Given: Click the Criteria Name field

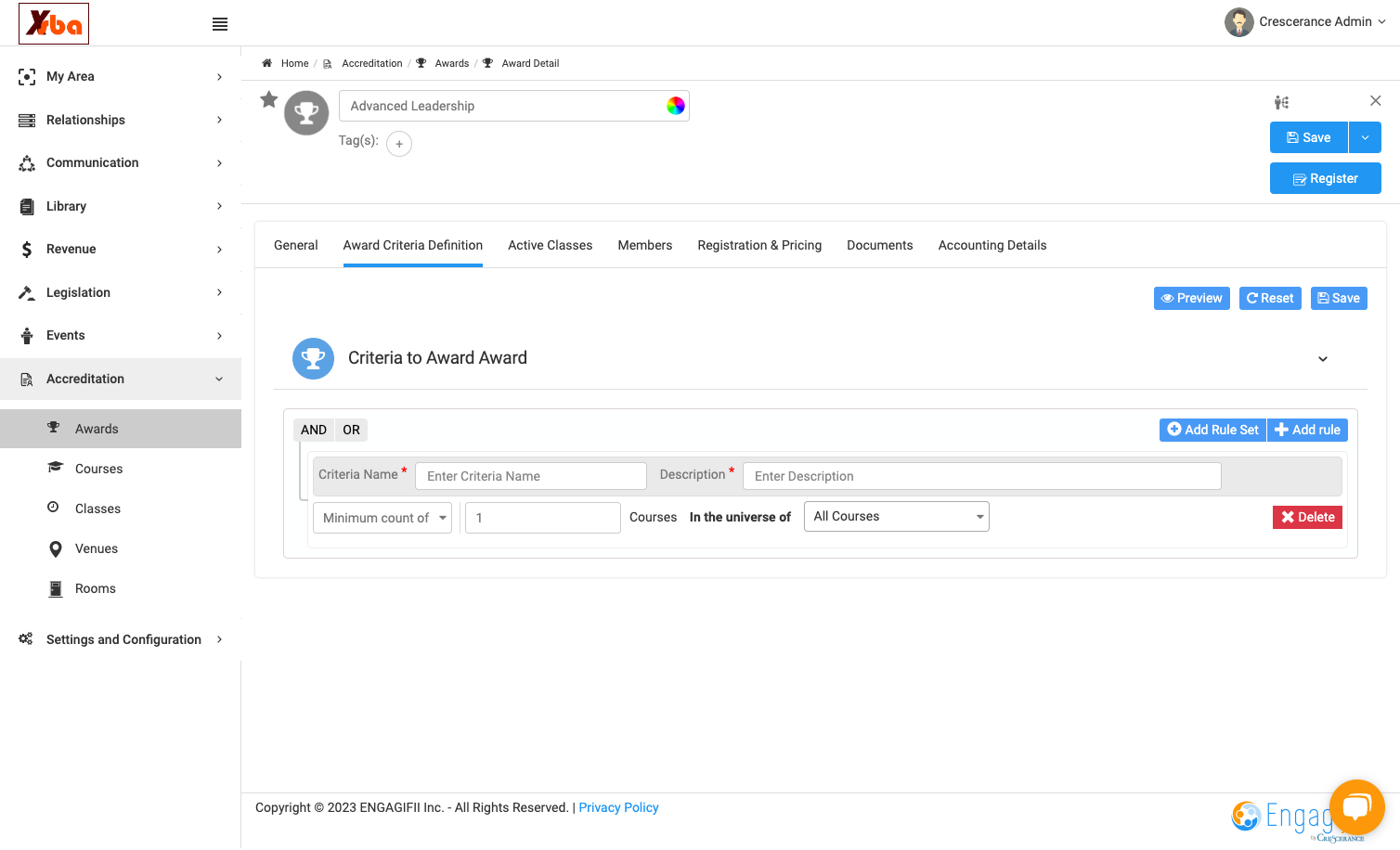Looking at the screenshot, I should click(531, 476).
